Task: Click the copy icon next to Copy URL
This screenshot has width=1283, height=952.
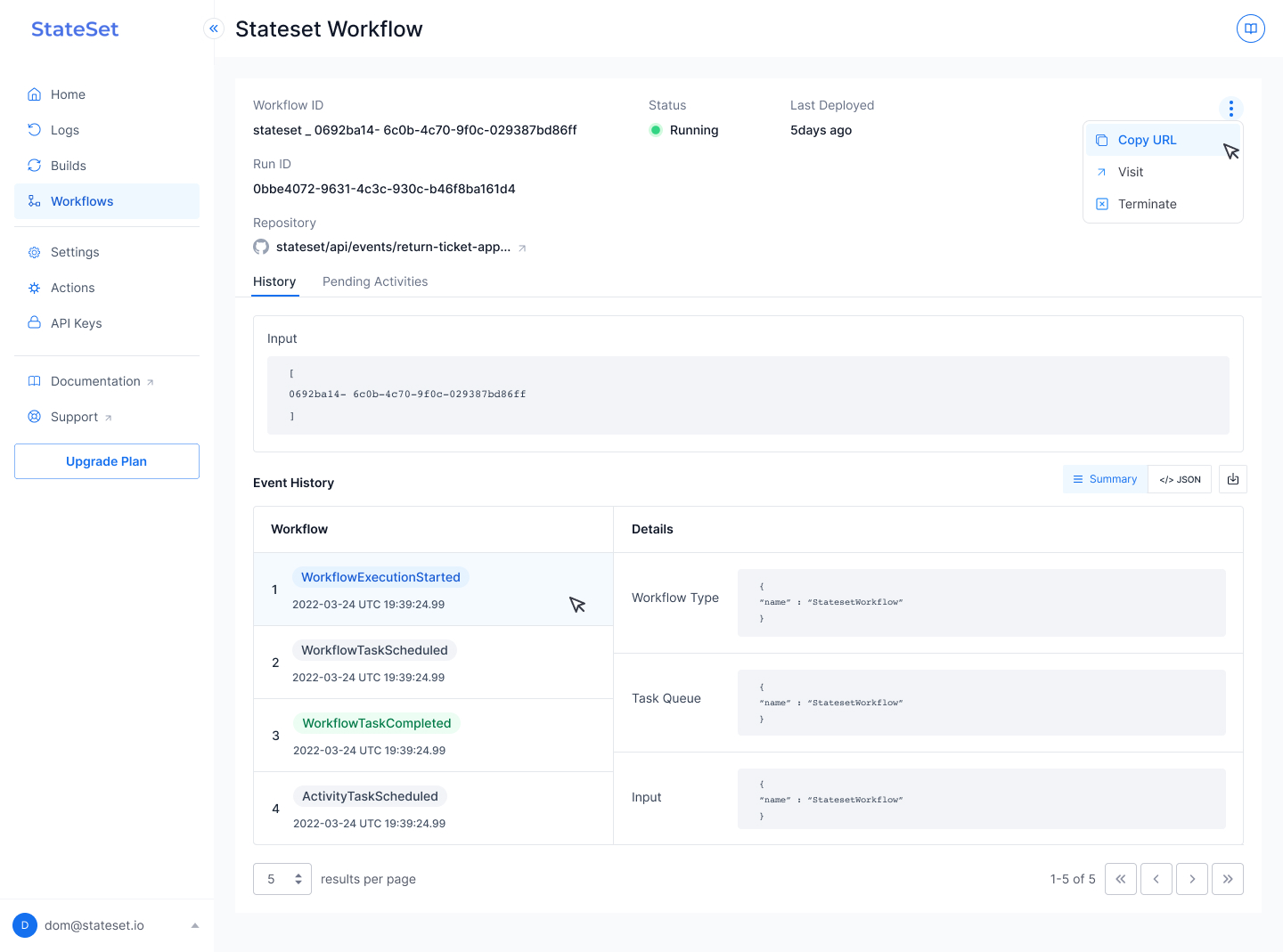Action: pos(1102,140)
